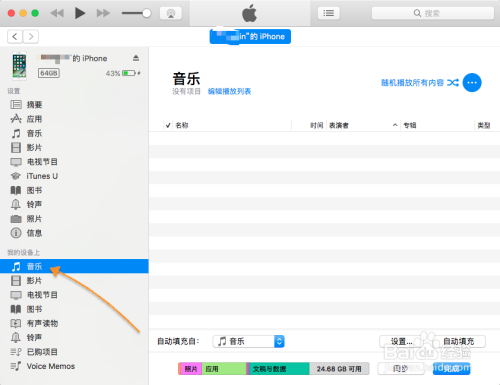
Task: Adjust the volume slider knob
Action: pyautogui.click(x=146, y=13)
